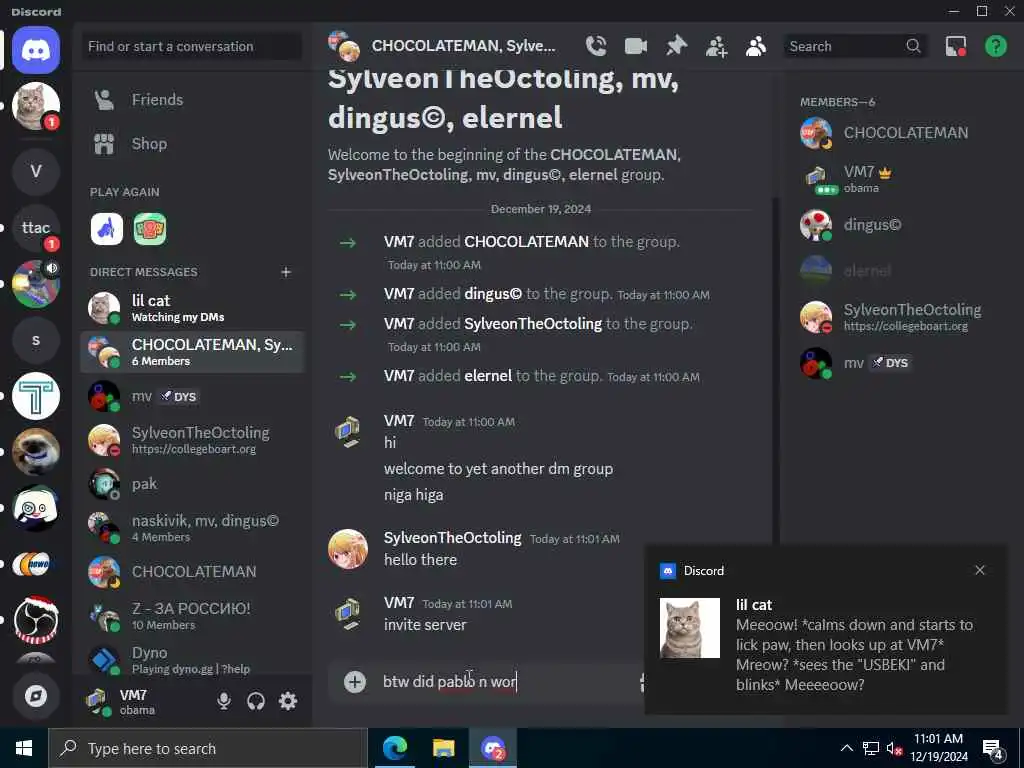Open Friends page
The width and height of the screenshot is (1024, 768).
pos(192,100)
